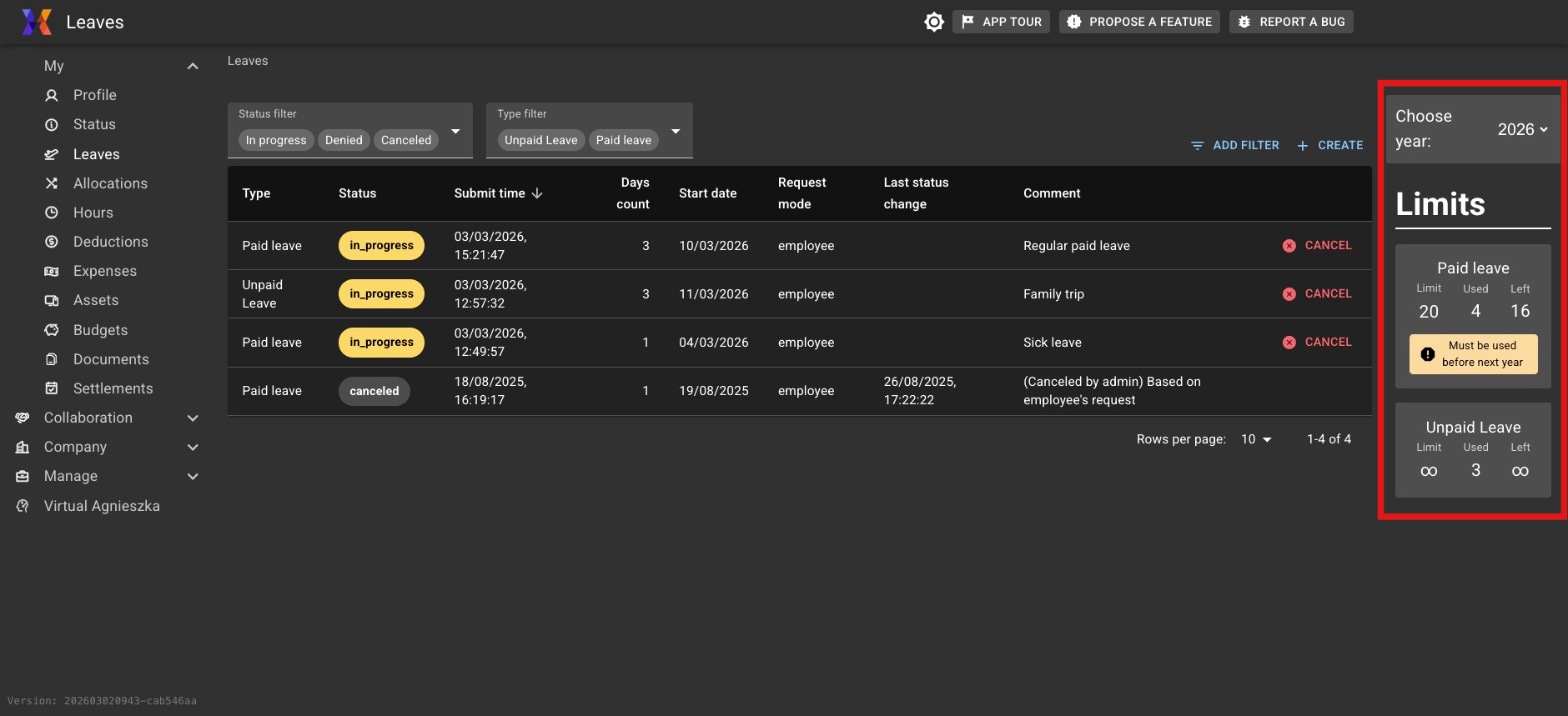Click the cancel icon for Family trip leave

1289,294
